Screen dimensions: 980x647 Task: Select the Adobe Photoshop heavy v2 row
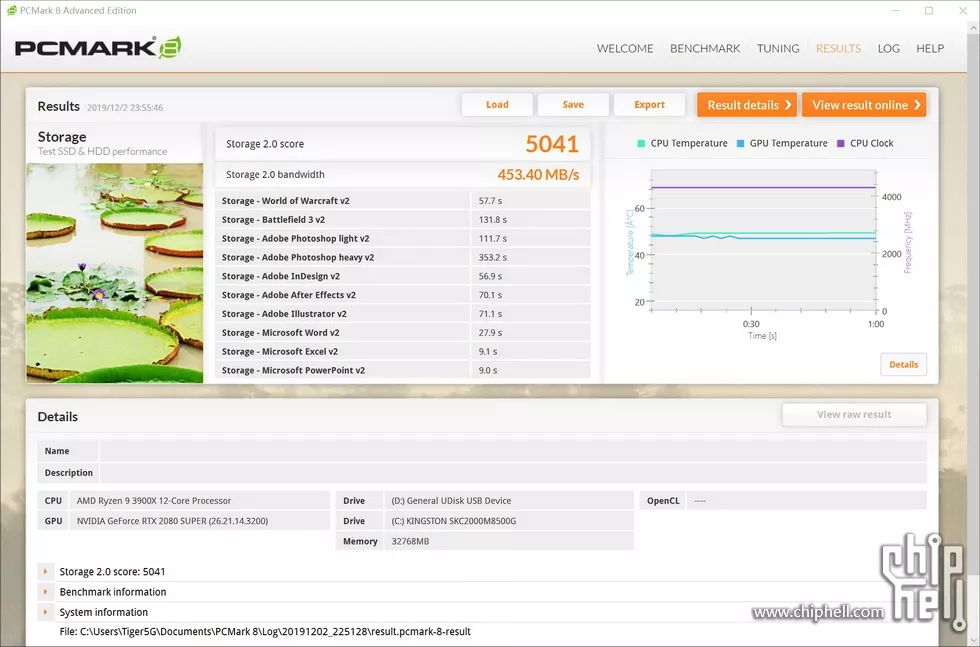pos(402,257)
